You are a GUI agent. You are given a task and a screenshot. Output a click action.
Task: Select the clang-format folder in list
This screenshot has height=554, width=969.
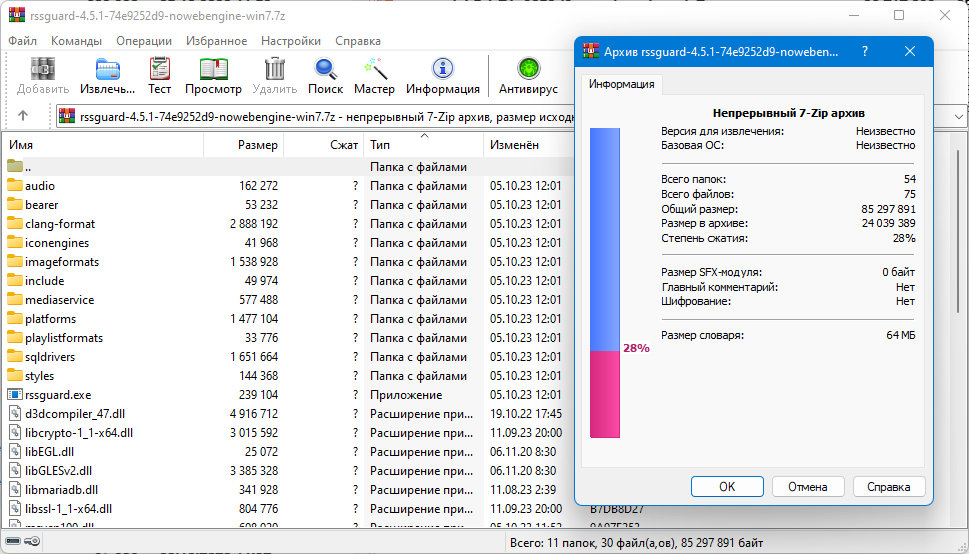pyautogui.click(x=60, y=224)
